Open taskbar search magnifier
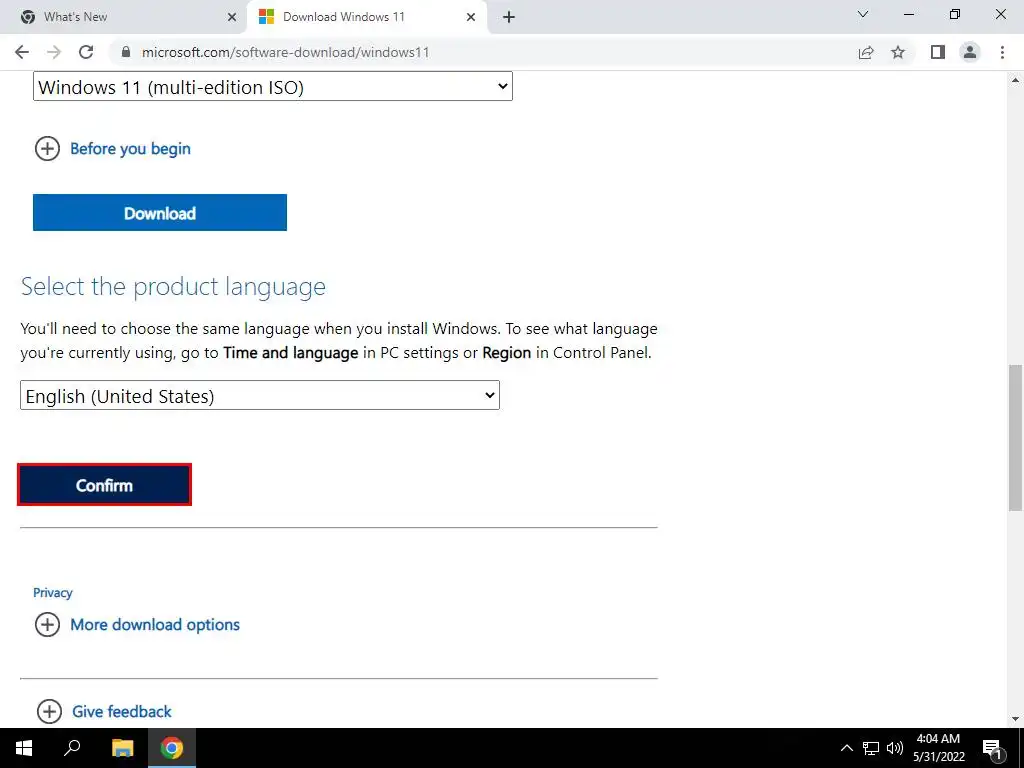The width and height of the screenshot is (1024, 768). [x=72, y=748]
